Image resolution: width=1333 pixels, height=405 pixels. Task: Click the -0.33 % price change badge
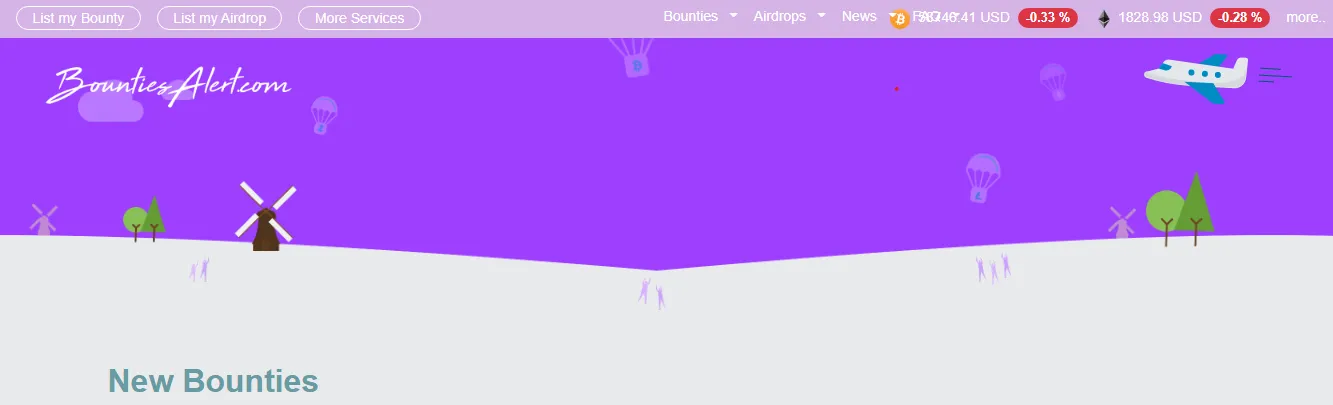coord(1048,18)
